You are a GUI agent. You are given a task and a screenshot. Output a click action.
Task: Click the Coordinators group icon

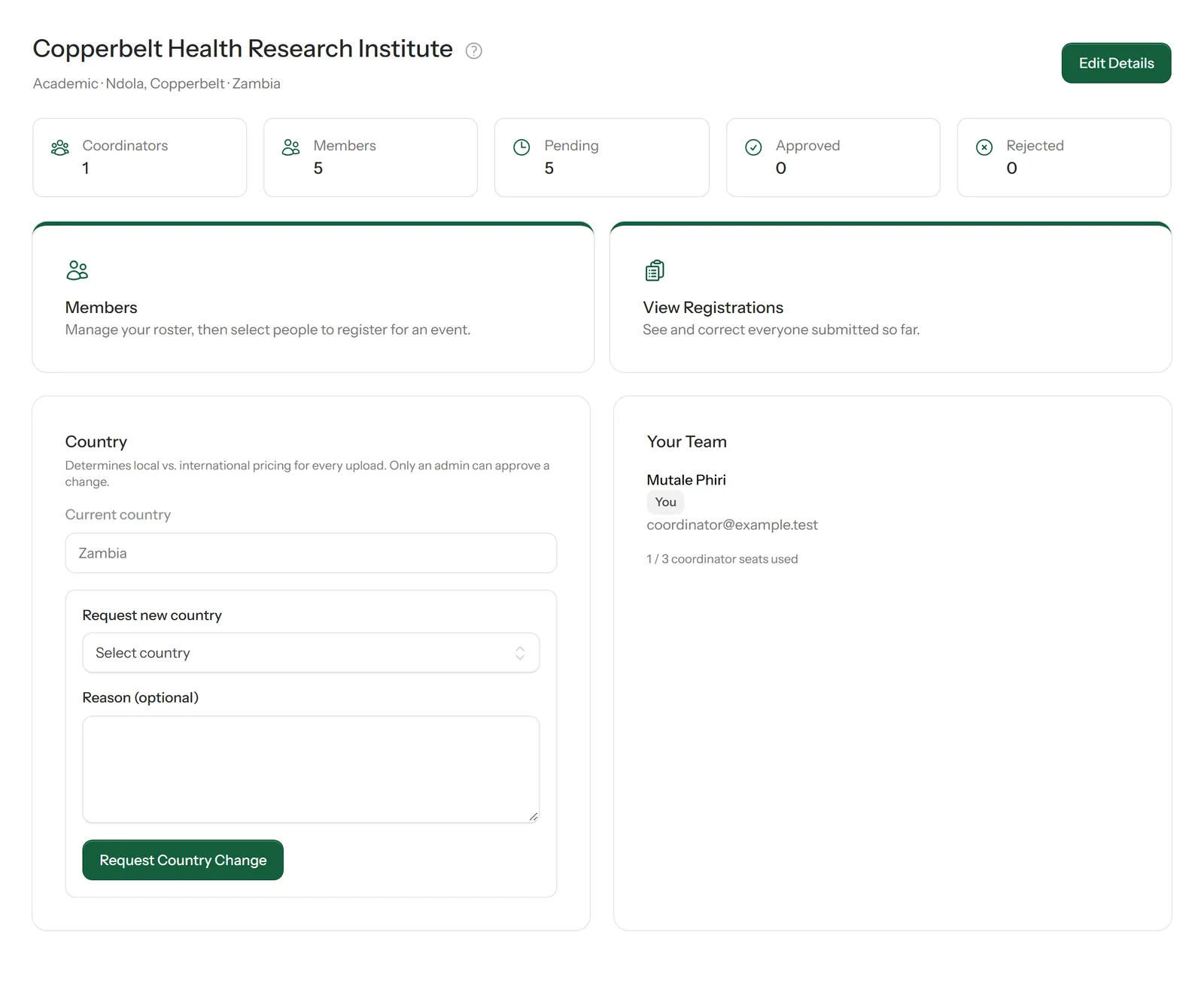60,147
